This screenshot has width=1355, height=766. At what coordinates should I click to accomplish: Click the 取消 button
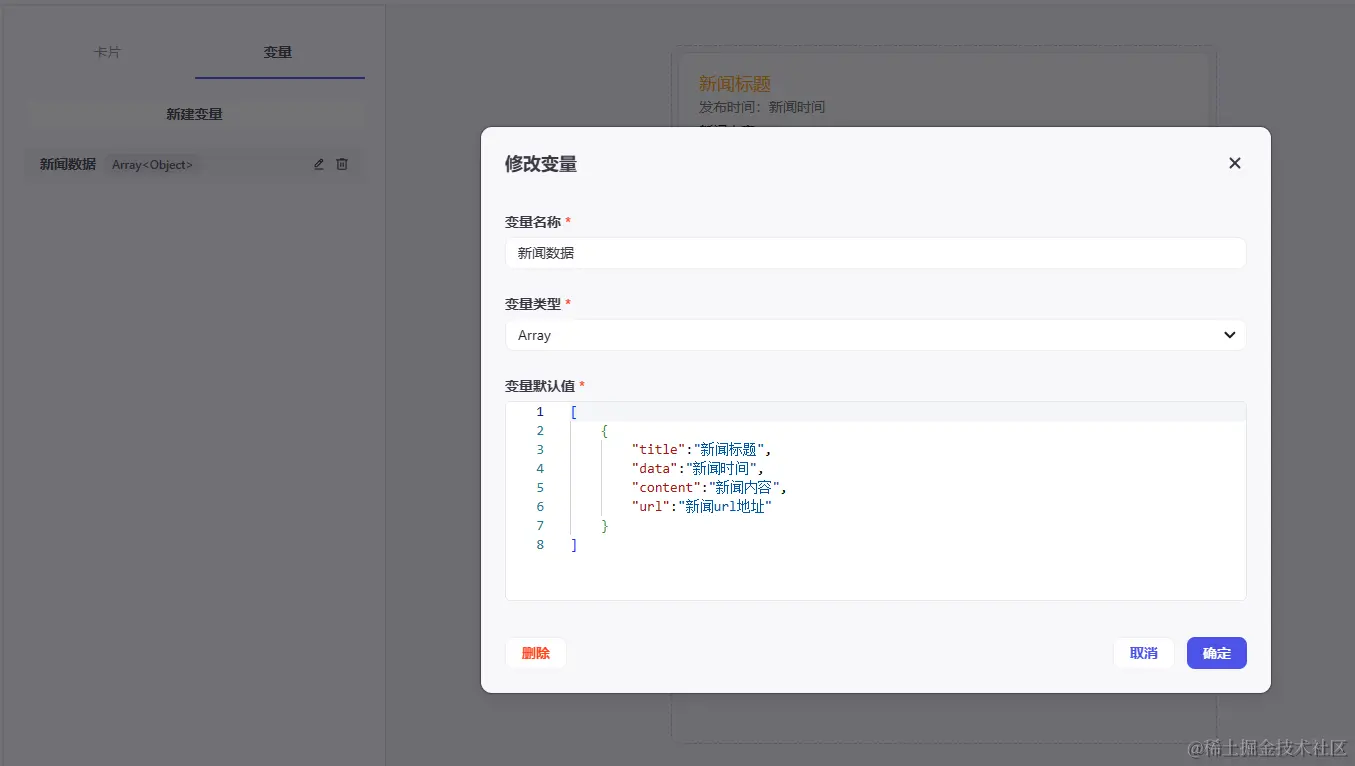1143,653
